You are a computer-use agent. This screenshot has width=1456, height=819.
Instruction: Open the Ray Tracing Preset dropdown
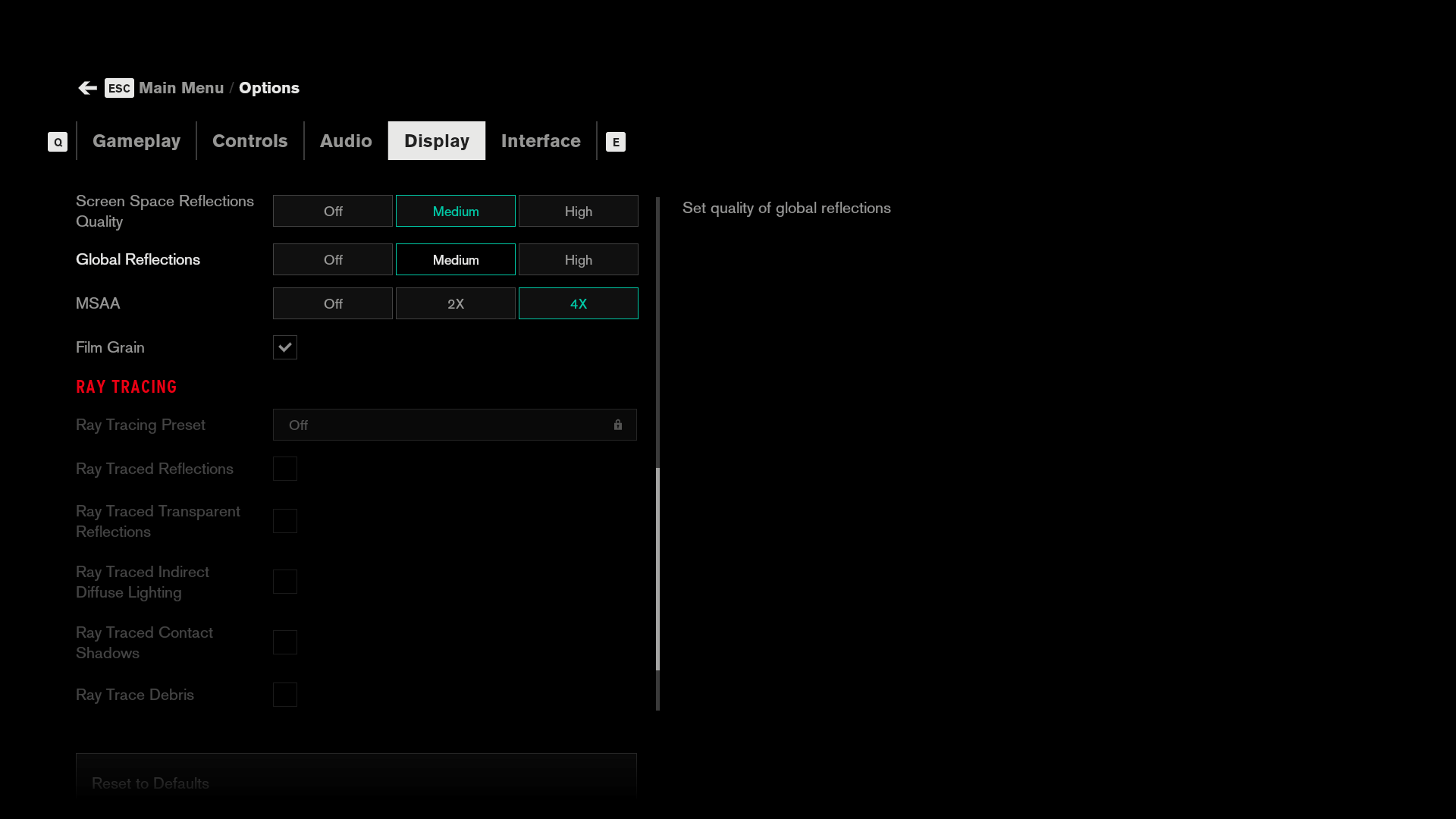[455, 425]
